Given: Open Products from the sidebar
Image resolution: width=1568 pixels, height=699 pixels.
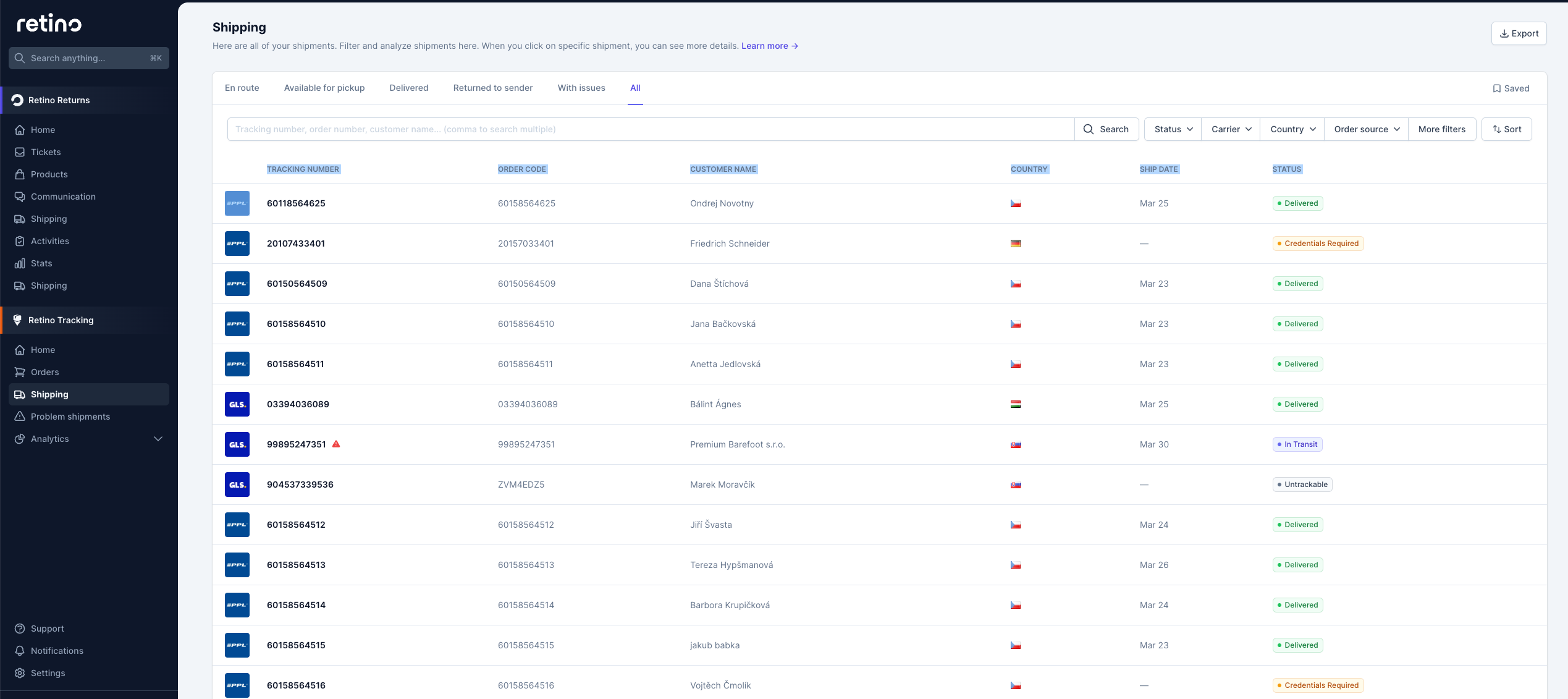Looking at the screenshot, I should tap(49, 174).
